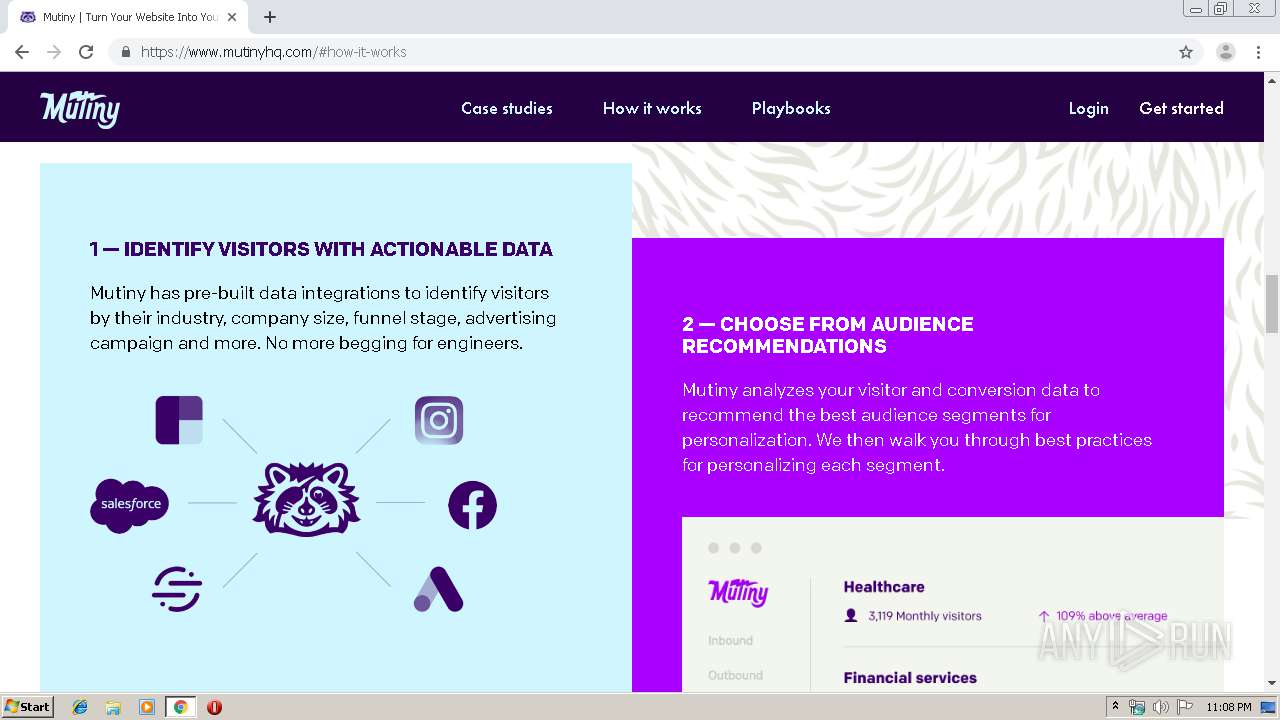Image resolution: width=1280 pixels, height=720 pixels.
Task: Click the Financial services segment heading
Action: [x=910, y=677]
